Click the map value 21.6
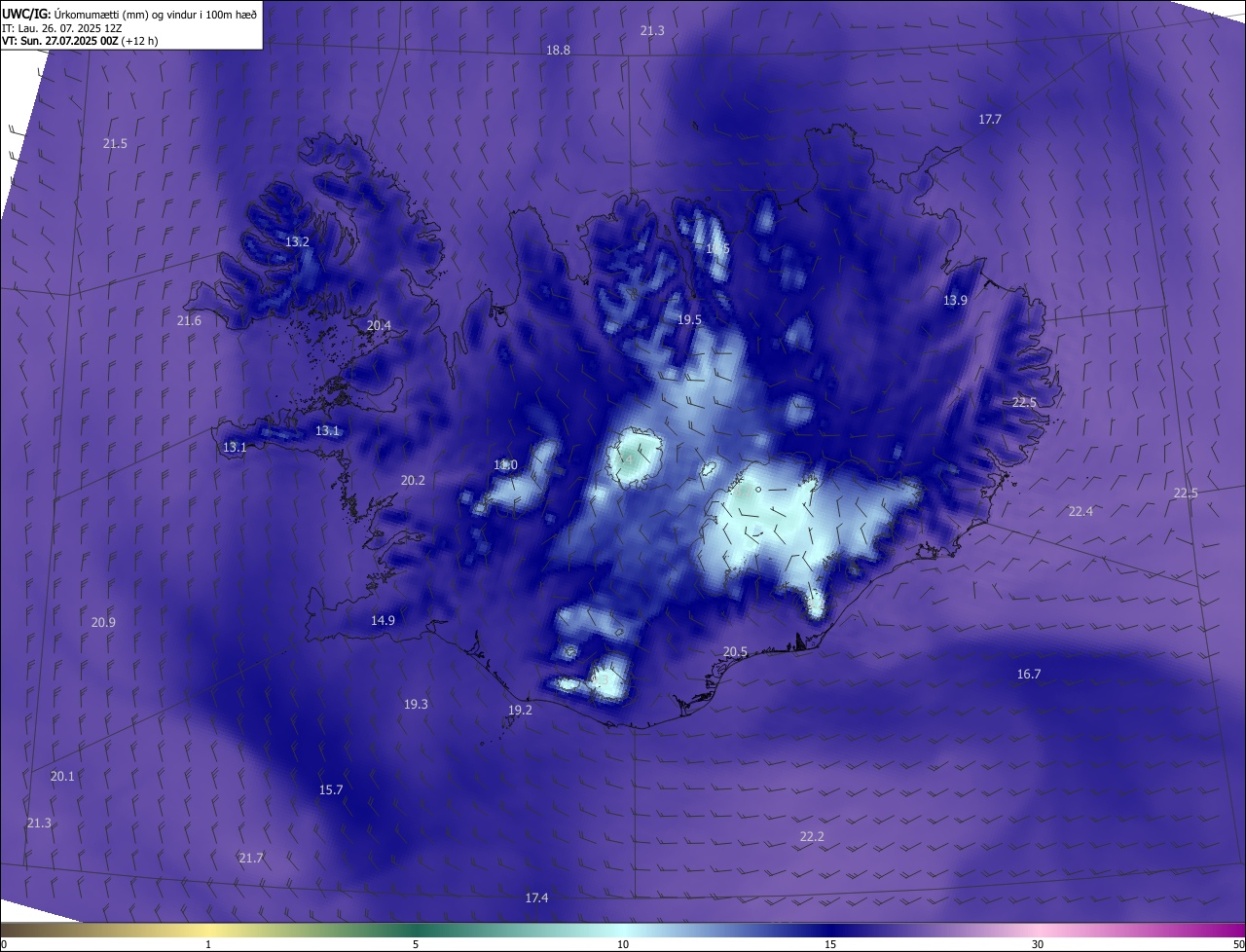 tap(189, 320)
